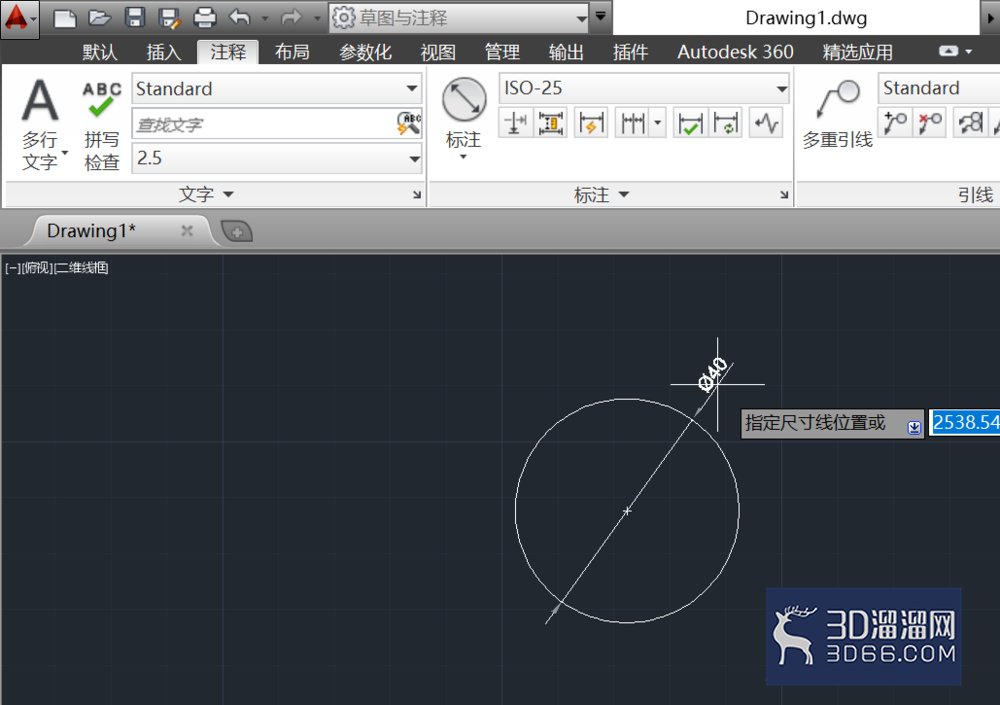Viewport: 1000px width, 705px height.
Task: Undo the last action
Action: click(x=240, y=18)
